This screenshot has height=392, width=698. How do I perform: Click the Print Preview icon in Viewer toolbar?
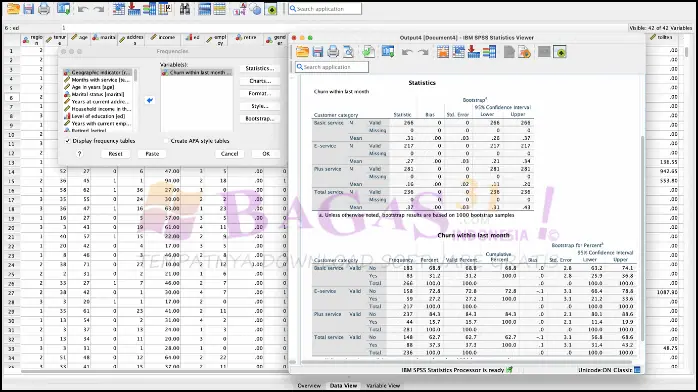[349, 52]
